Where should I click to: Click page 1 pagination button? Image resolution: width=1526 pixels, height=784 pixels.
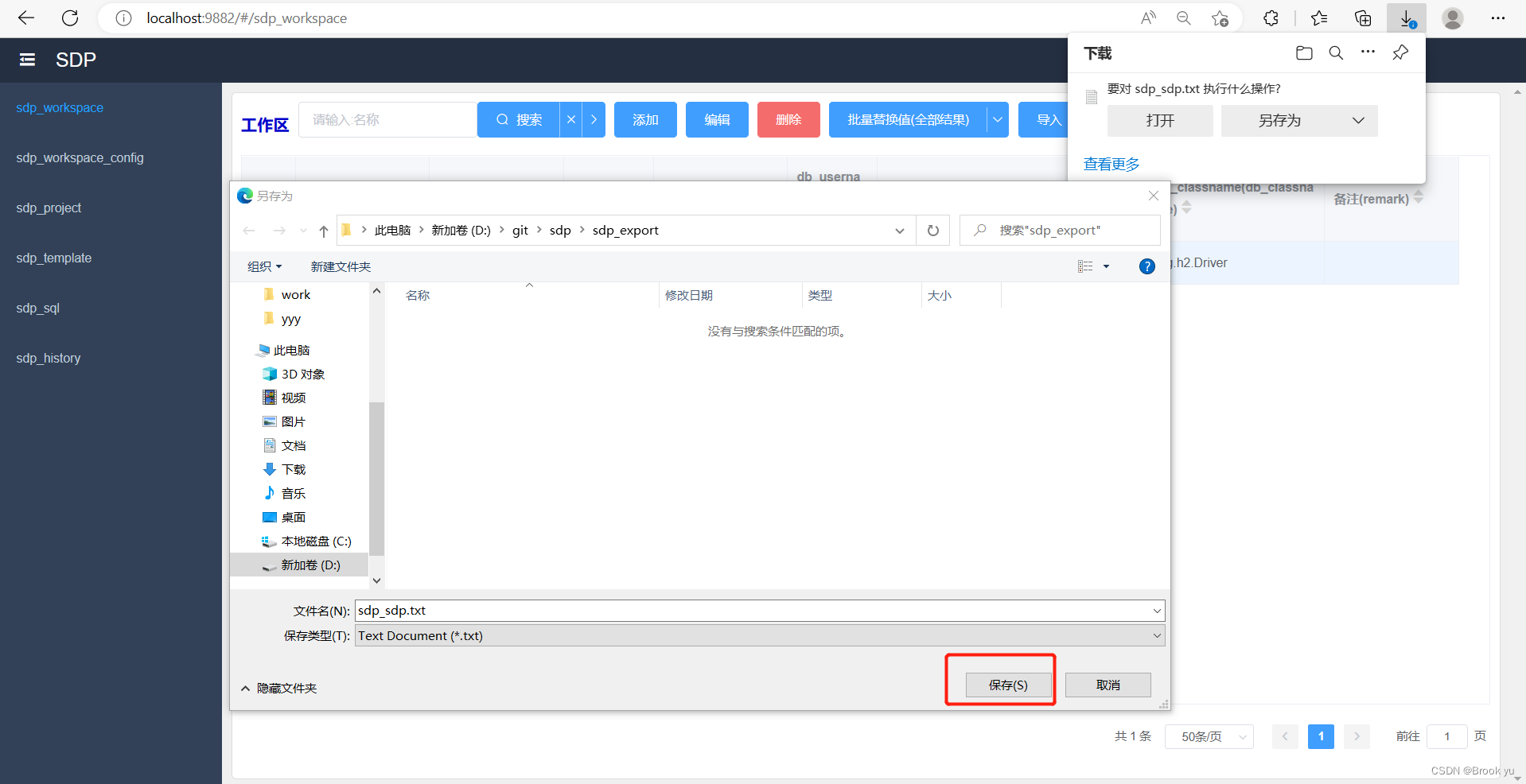pos(1321,737)
